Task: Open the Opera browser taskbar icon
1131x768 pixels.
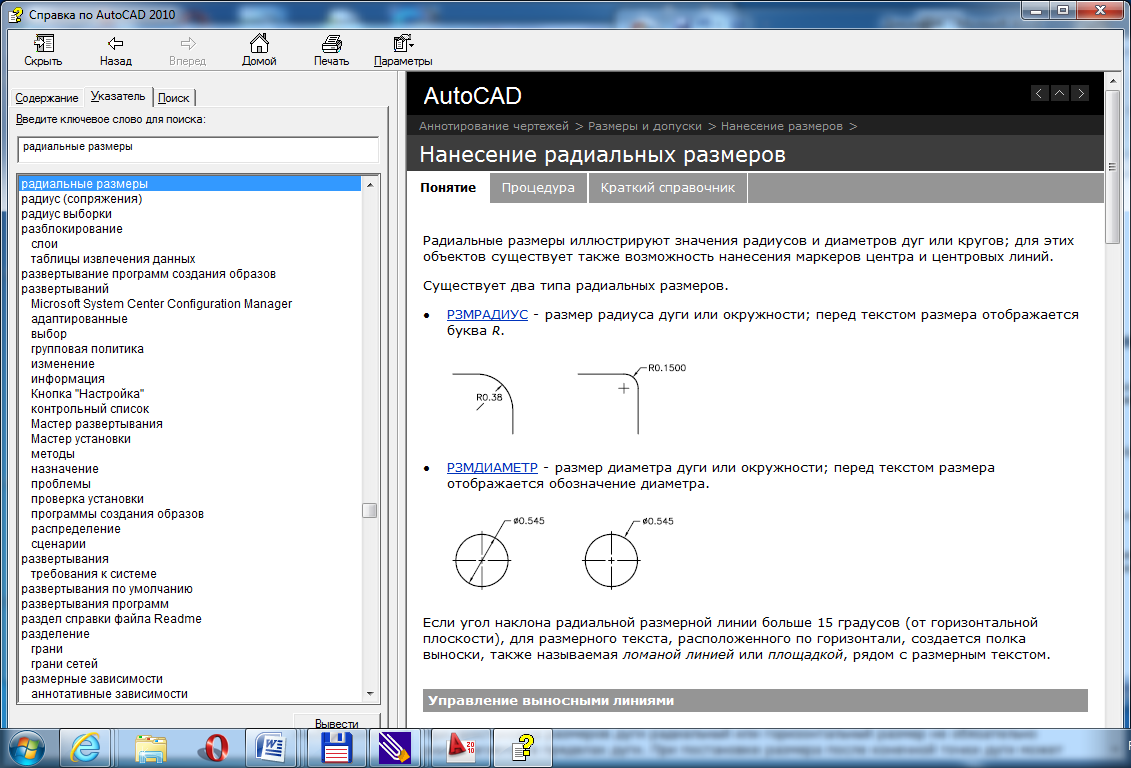Action: [x=214, y=749]
